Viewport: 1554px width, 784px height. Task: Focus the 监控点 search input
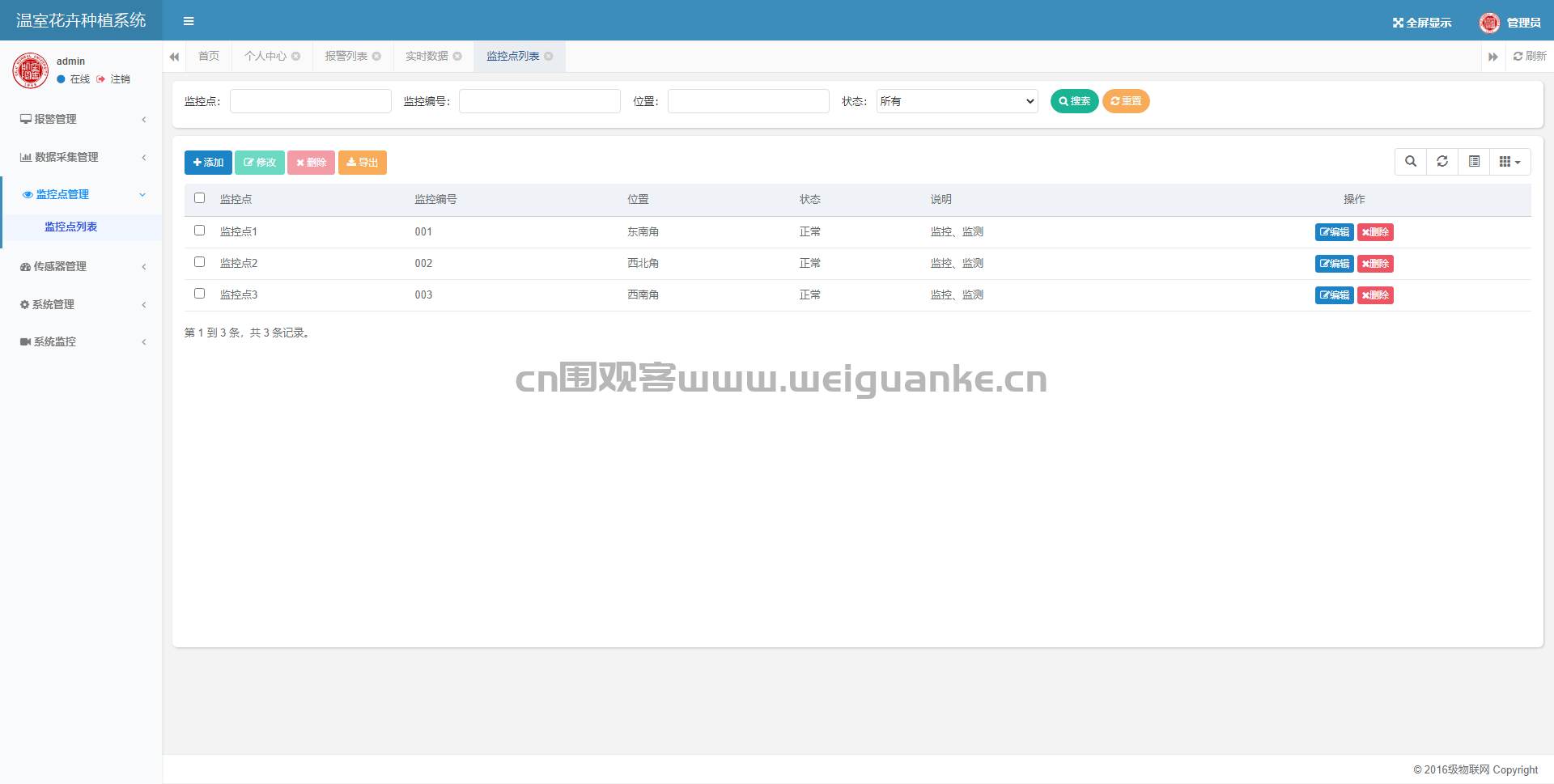pos(311,101)
